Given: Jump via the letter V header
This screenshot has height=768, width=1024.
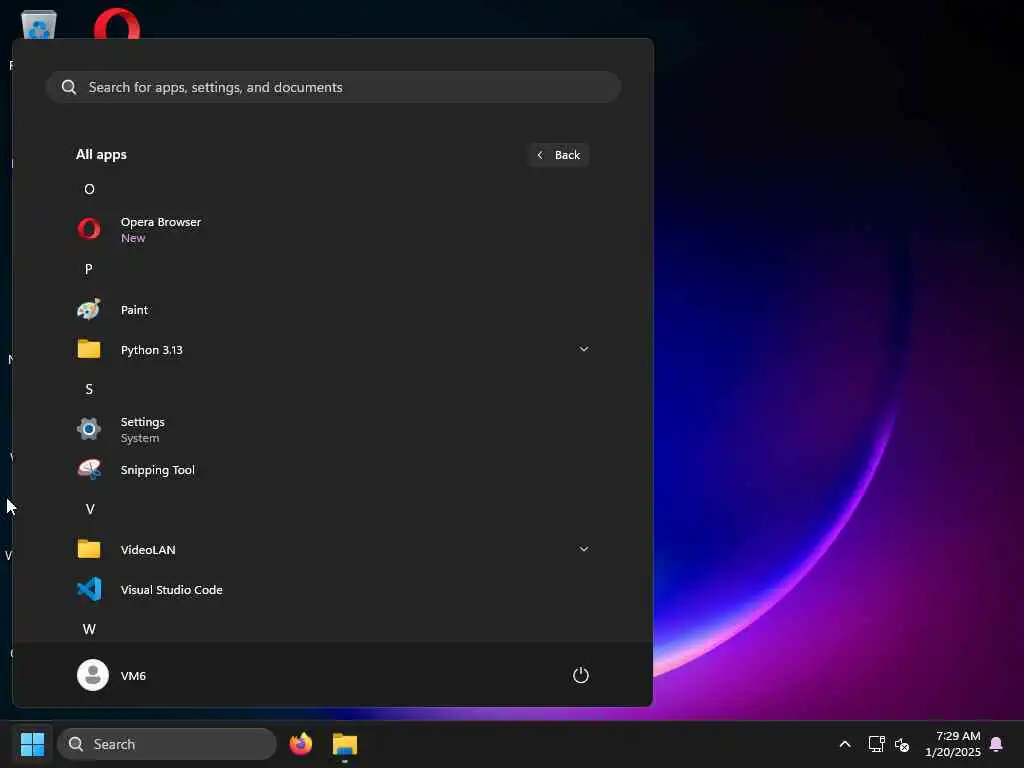Looking at the screenshot, I should 90,509.
